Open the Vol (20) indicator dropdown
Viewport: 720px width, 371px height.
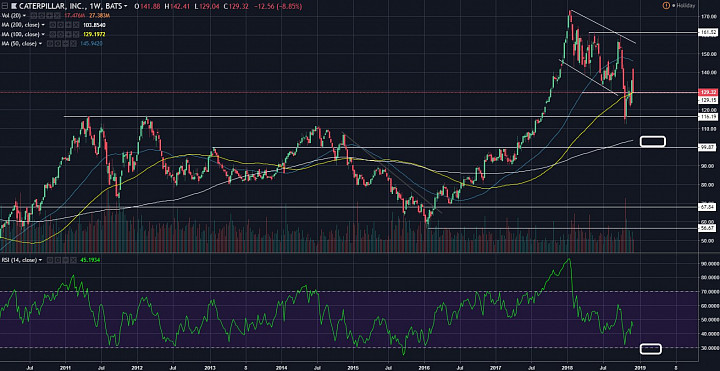24,16
